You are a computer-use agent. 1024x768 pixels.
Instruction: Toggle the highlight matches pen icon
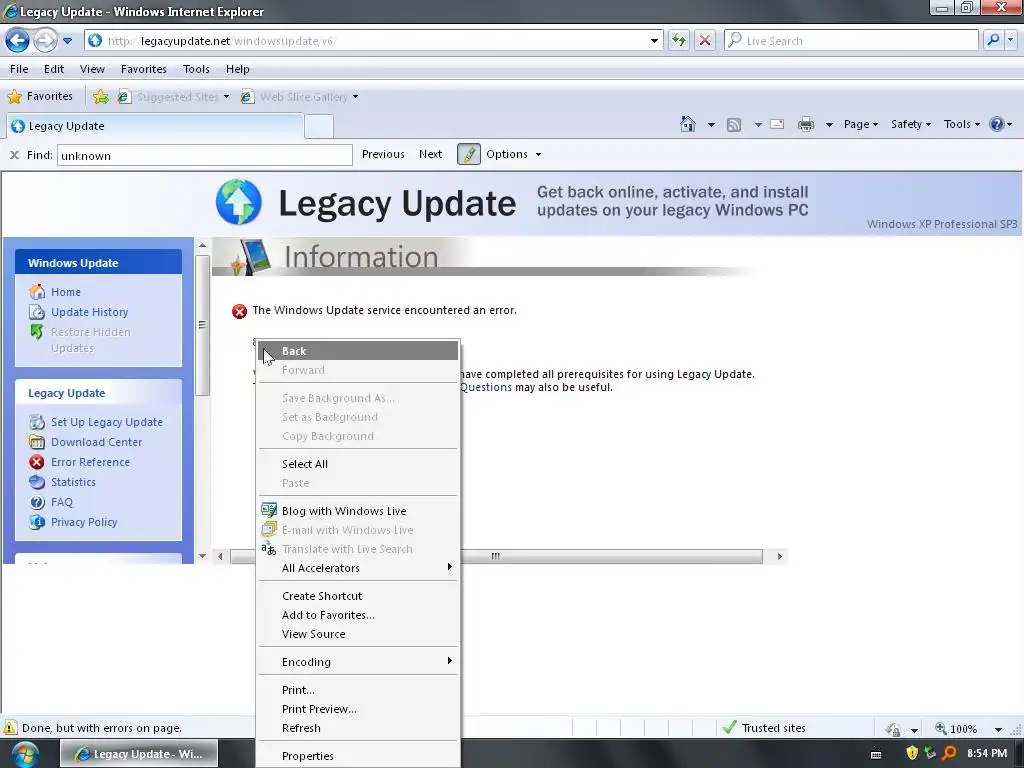click(x=469, y=154)
